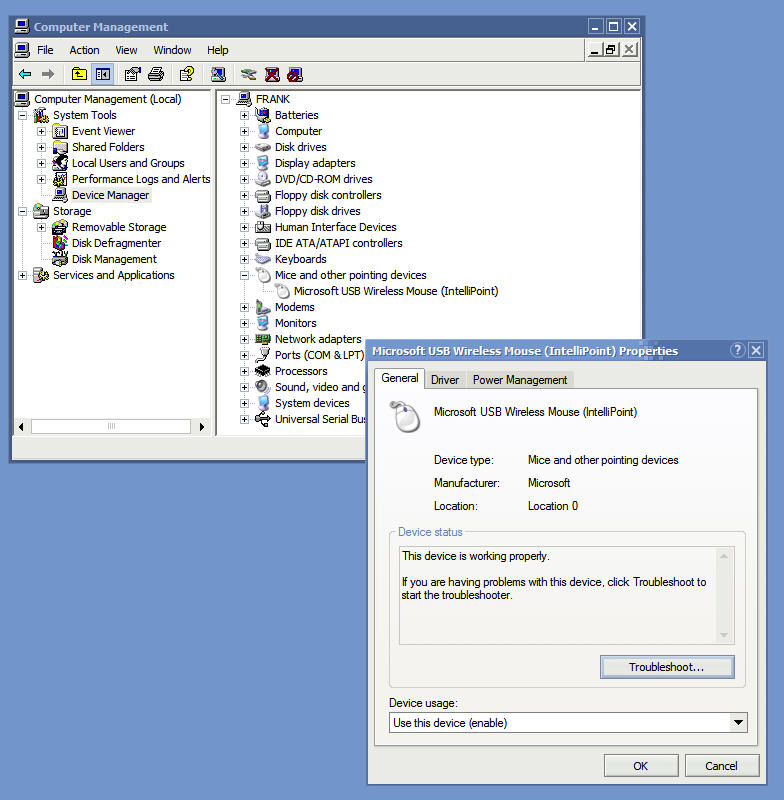Image resolution: width=784 pixels, height=800 pixels.
Task: Click the Batteries category icon
Action: [263, 115]
